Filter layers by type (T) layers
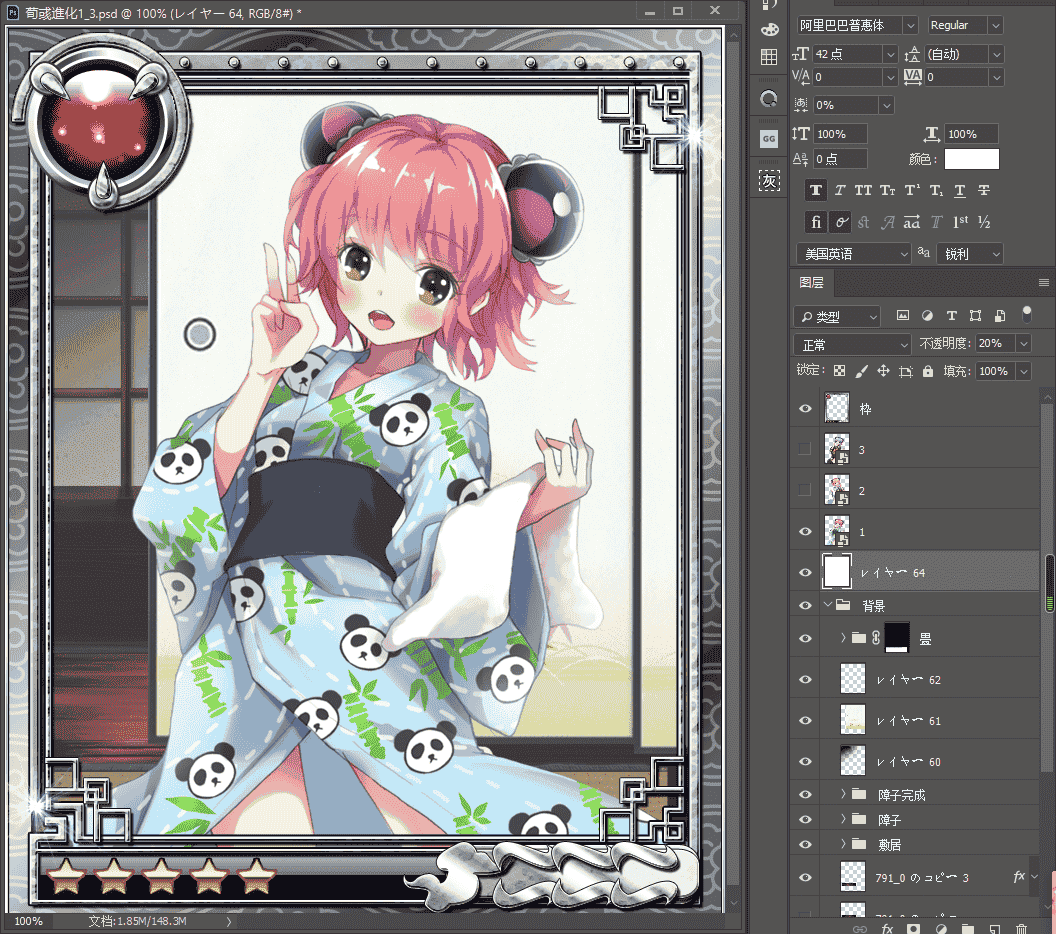 point(952,315)
